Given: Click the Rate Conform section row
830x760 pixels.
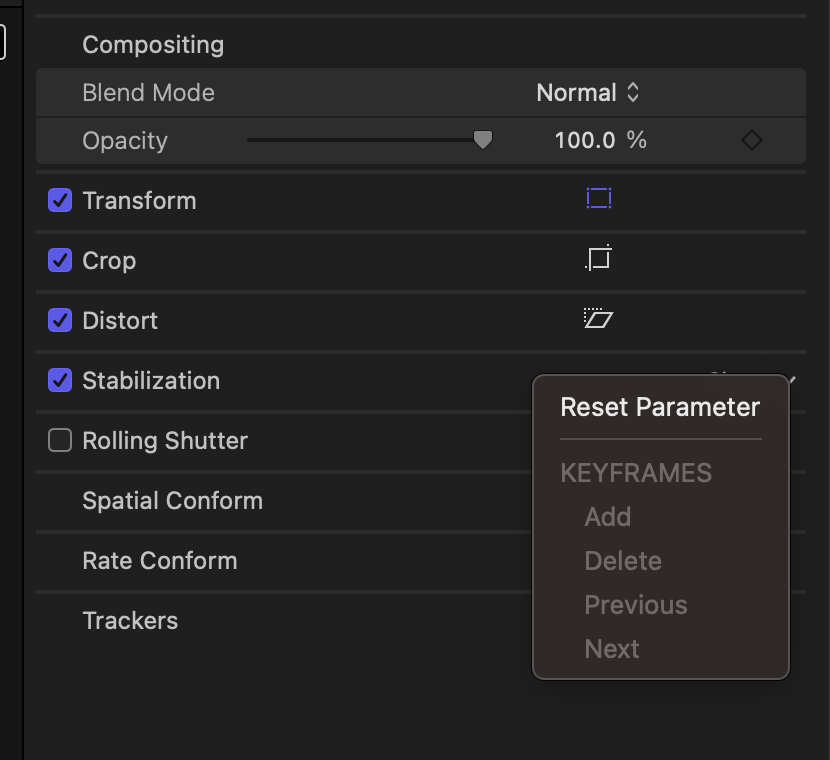Looking at the screenshot, I should click(160, 561).
